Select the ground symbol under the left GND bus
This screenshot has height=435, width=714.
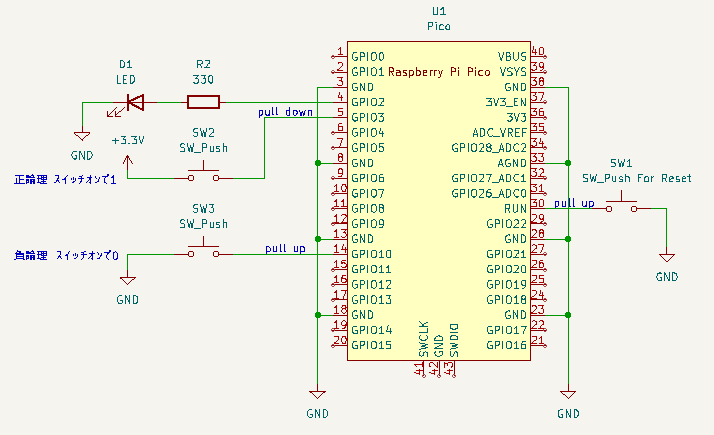[x=317, y=394]
